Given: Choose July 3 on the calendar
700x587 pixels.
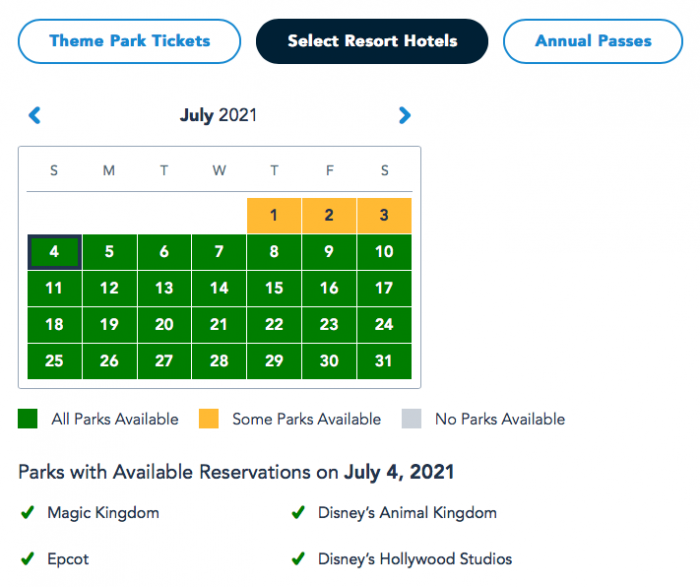Looking at the screenshot, I should click(x=384, y=215).
